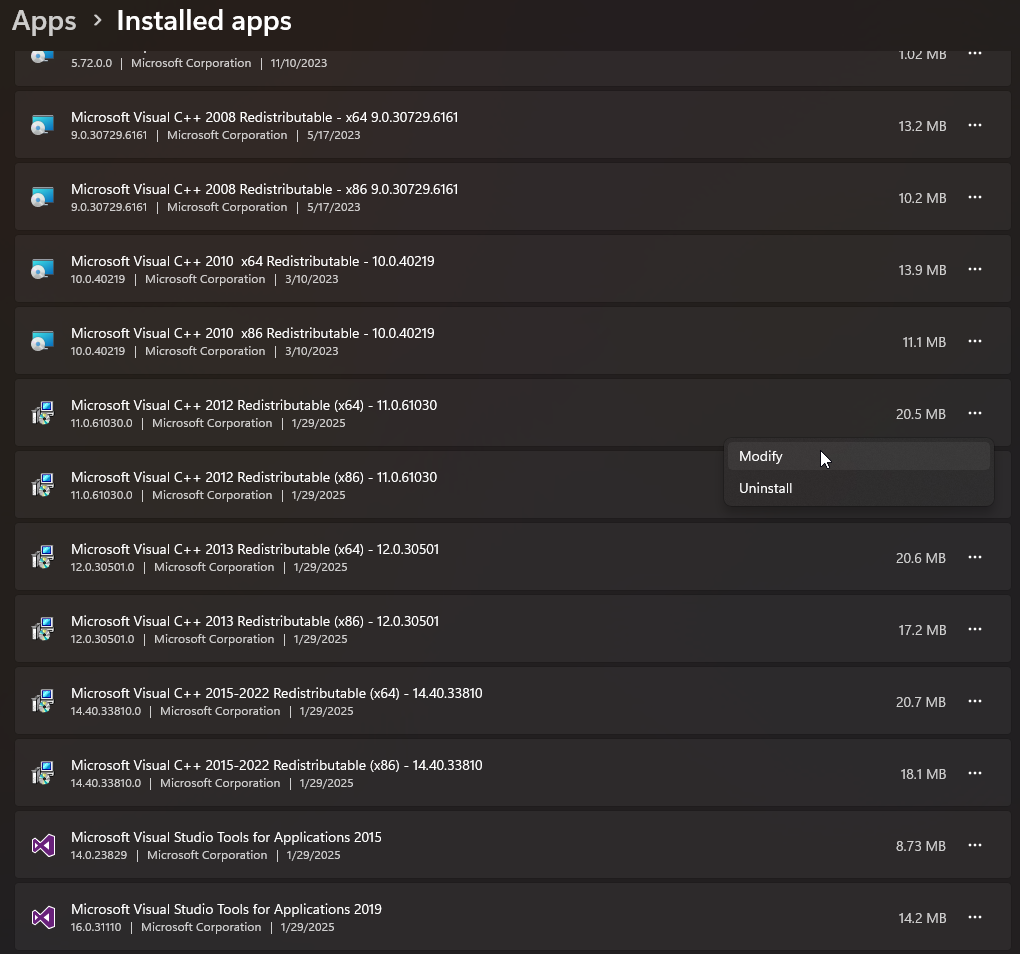The height and width of the screenshot is (954, 1020).
Task: Click the Visual C++ 2008 x64 installer icon
Action: pos(42,126)
